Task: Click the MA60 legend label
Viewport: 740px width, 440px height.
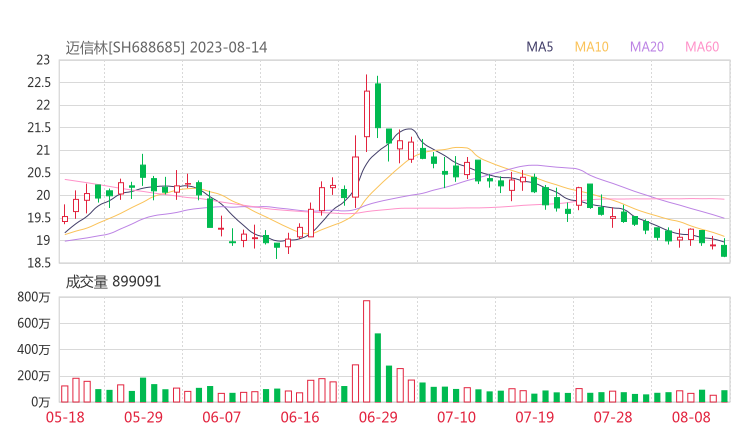Action: (702, 47)
